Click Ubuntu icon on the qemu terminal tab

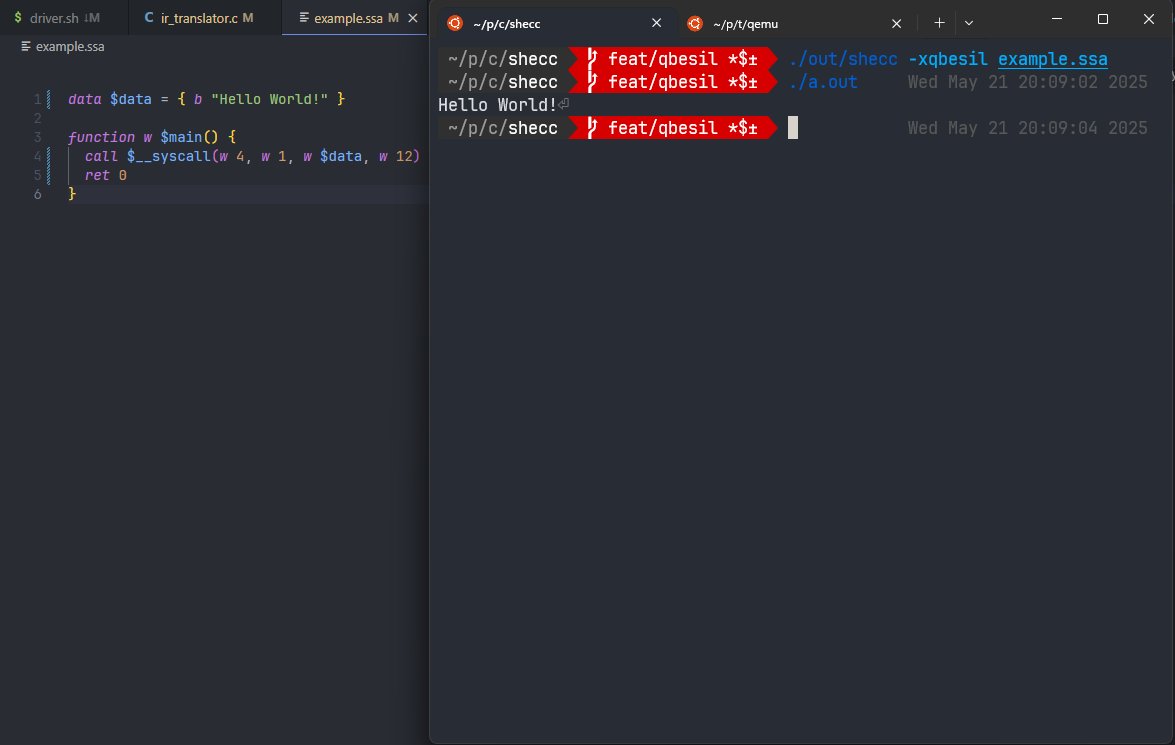(x=695, y=23)
